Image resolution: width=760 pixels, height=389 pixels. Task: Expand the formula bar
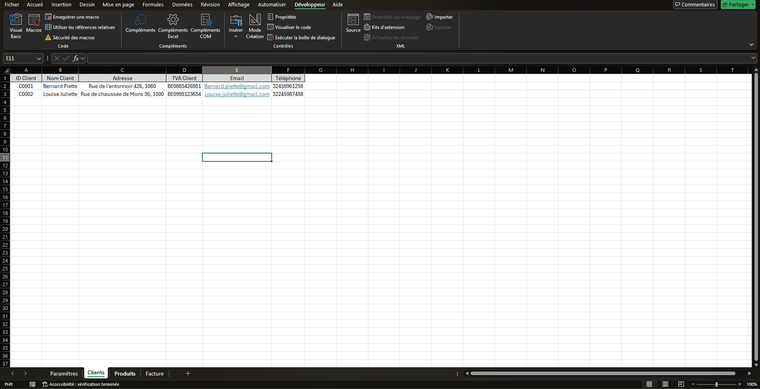pyautogui.click(x=753, y=59)
